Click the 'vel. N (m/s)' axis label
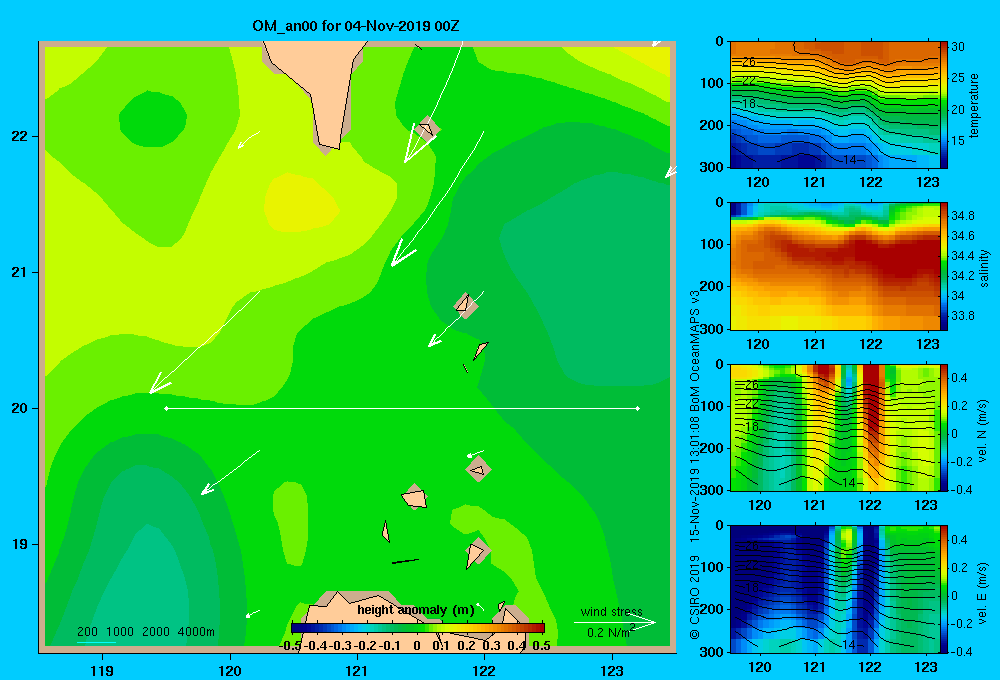 click(983, 431)
